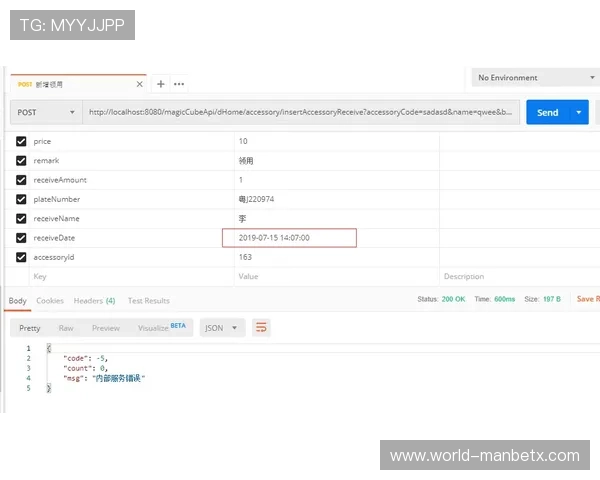Uncheck the receiveDate parameter checkbox
The height and width of the screenshot is (480, 600).
pyautogui.click(x=21, y=238)
